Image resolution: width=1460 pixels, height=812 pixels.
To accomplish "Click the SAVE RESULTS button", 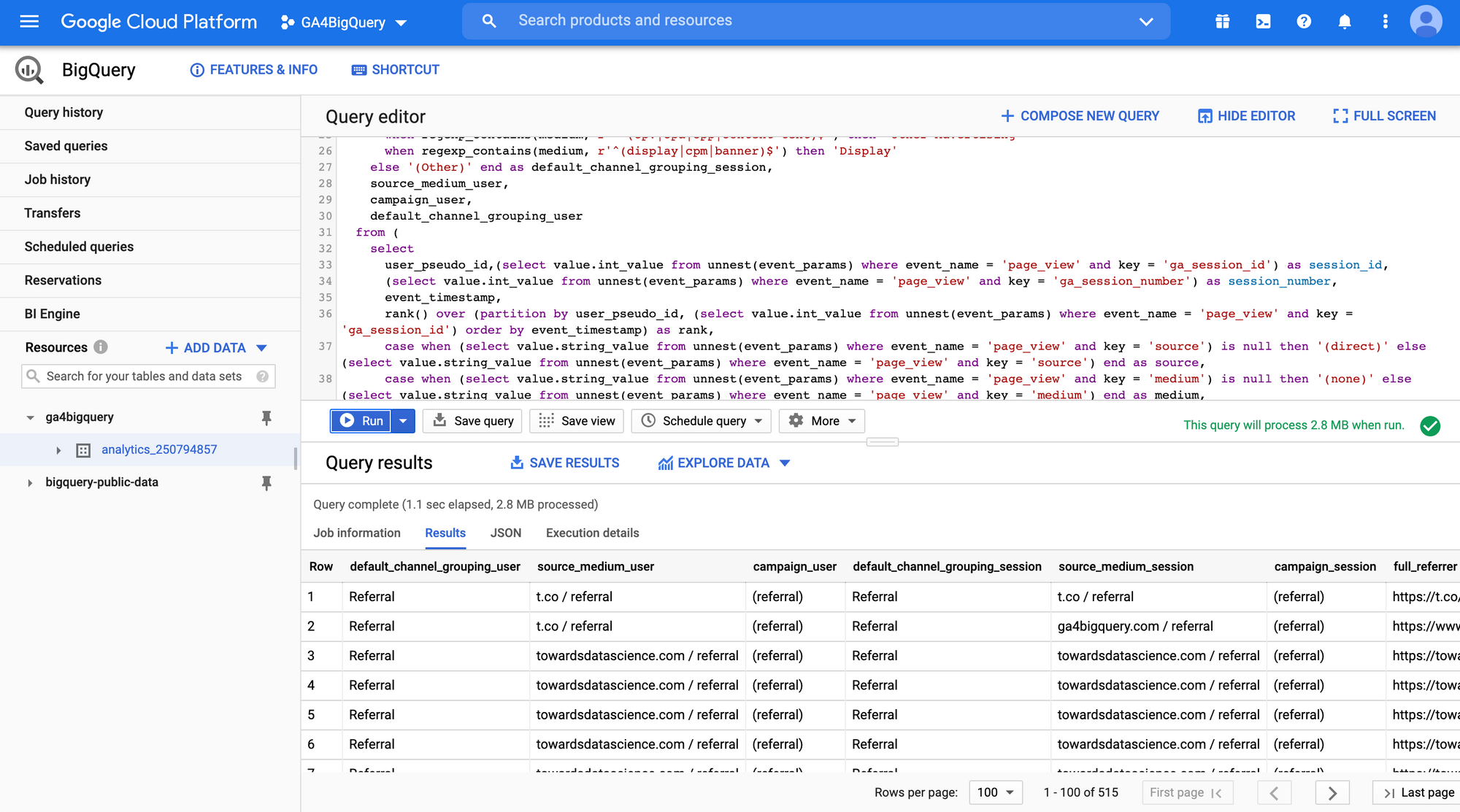I will pos(564,463).
